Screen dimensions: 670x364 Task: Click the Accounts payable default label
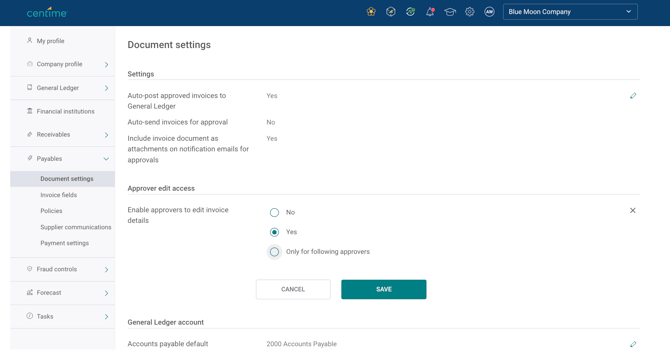coord(168,344)
